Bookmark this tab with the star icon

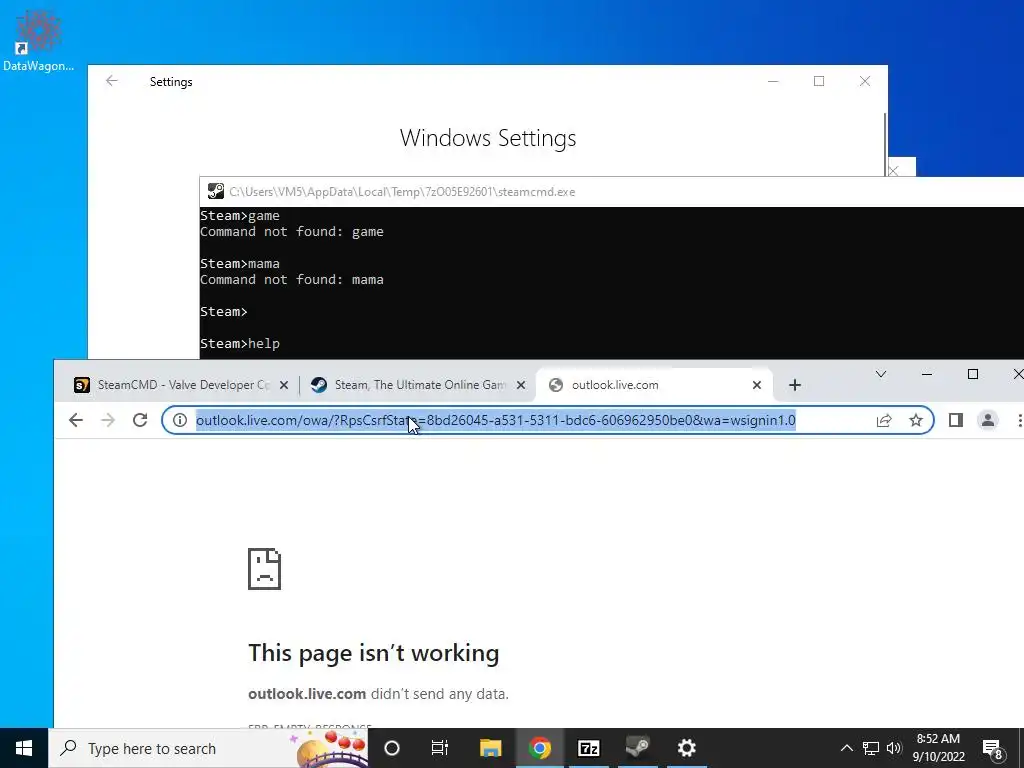[x=916, y=420]
